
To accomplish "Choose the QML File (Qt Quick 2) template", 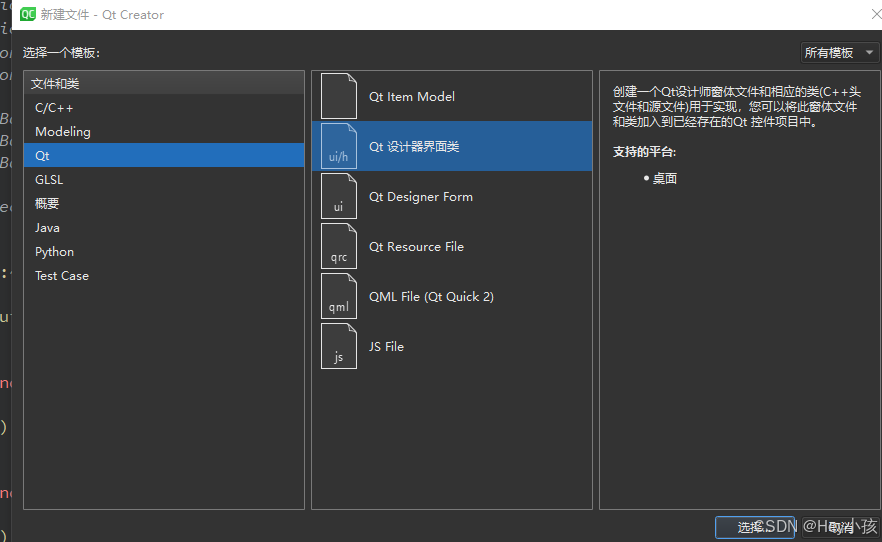I will (452, 296).
